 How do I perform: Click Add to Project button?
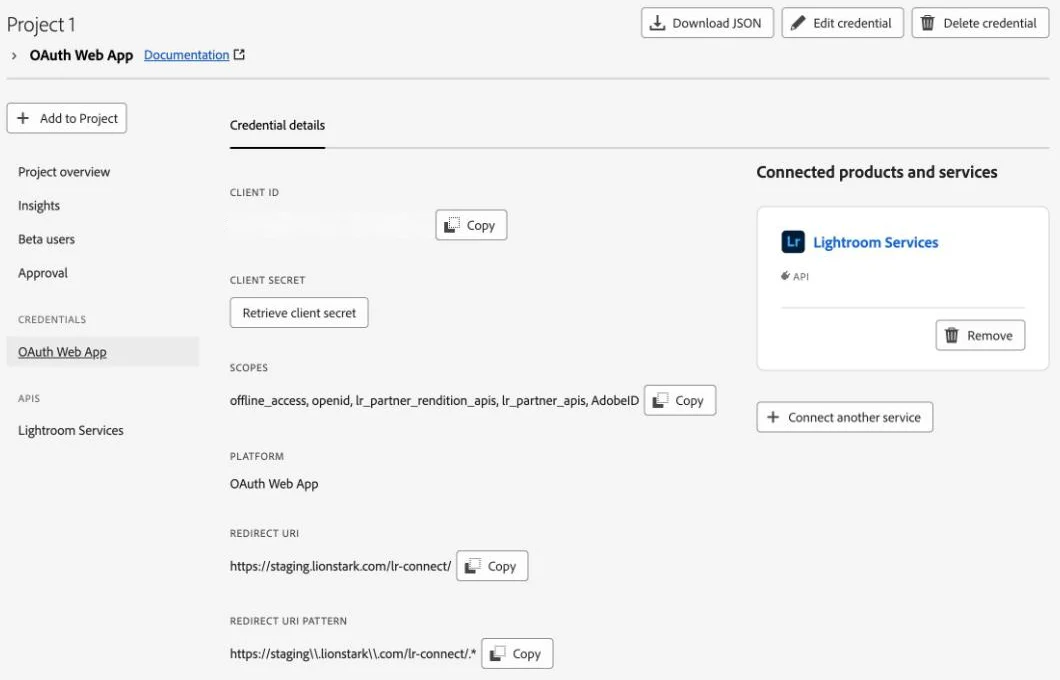click(66, 118)
